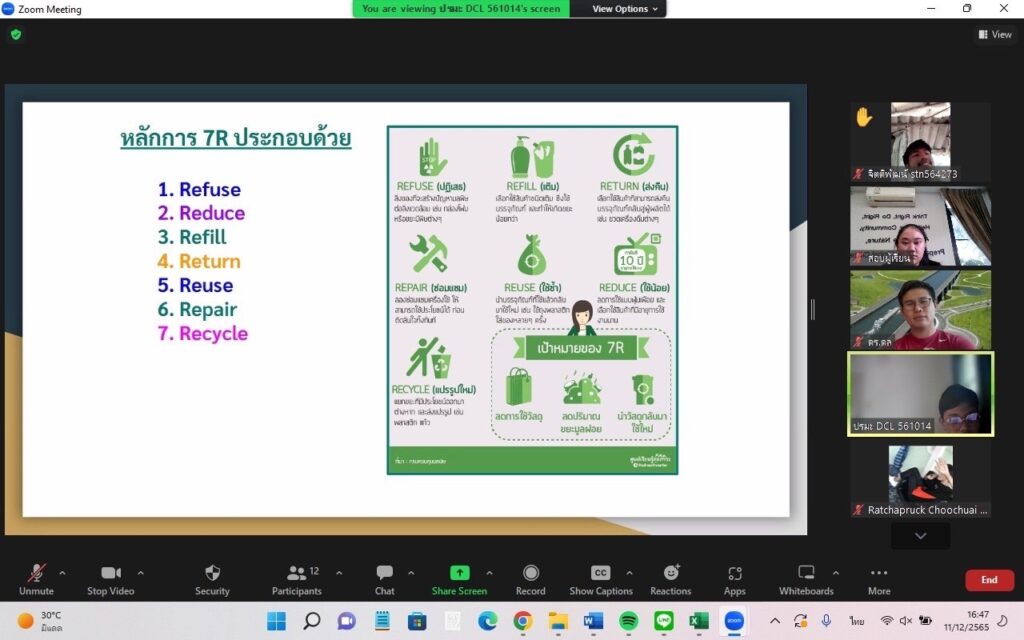Open the More menu
1024x640 pixels.
coord(879,578)
